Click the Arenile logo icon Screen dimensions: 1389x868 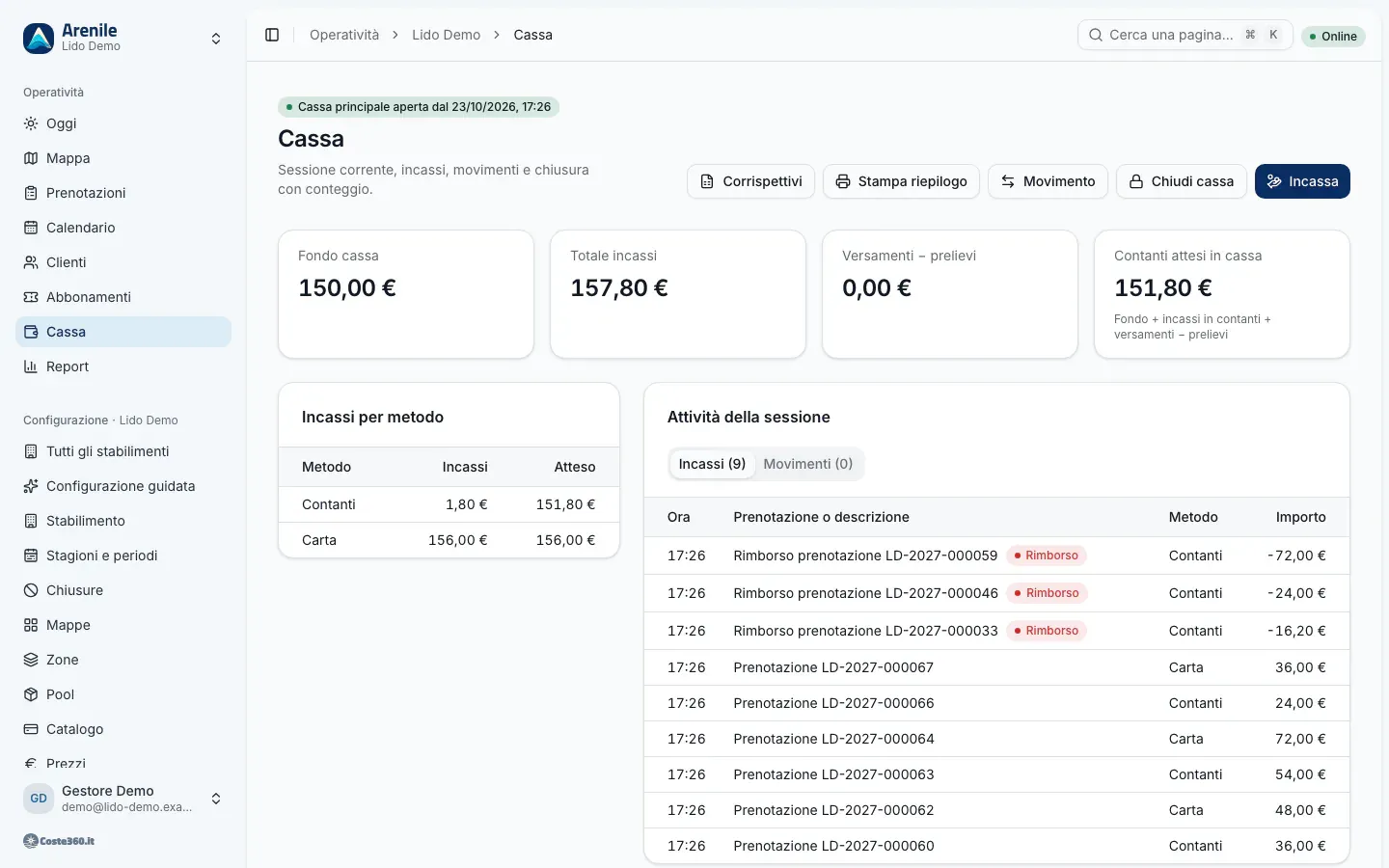point(39,39)
